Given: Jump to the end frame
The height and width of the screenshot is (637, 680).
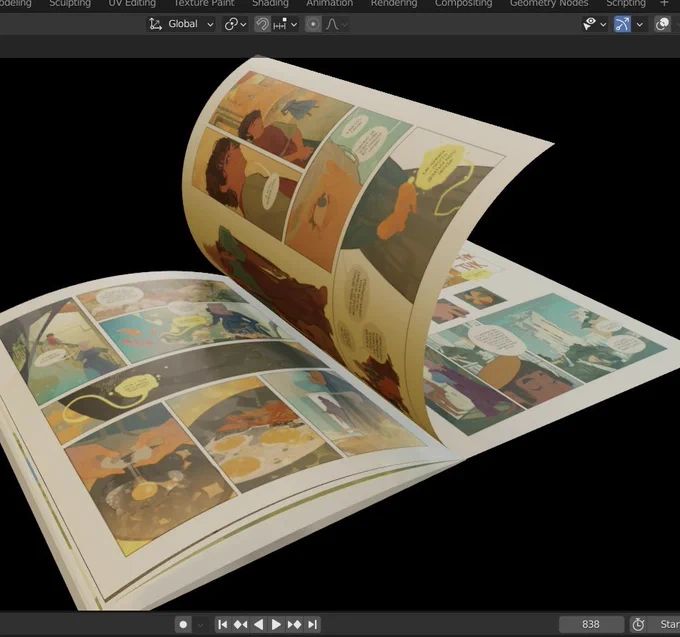Looking at the screenshot, I should [x=312, y=624].
